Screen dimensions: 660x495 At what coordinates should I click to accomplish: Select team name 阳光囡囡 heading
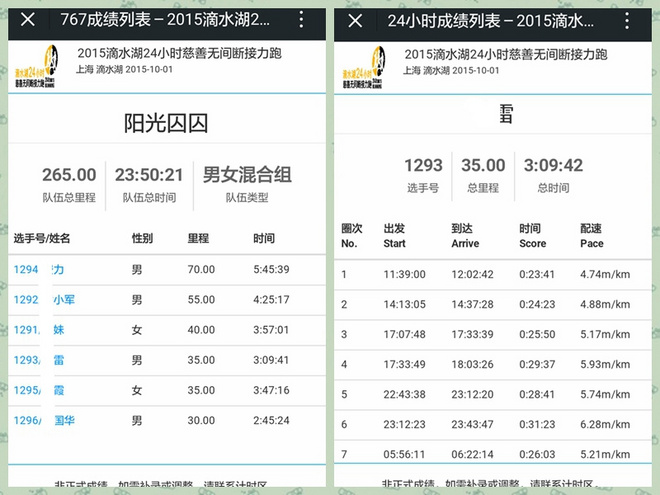[x=166, y=123]
